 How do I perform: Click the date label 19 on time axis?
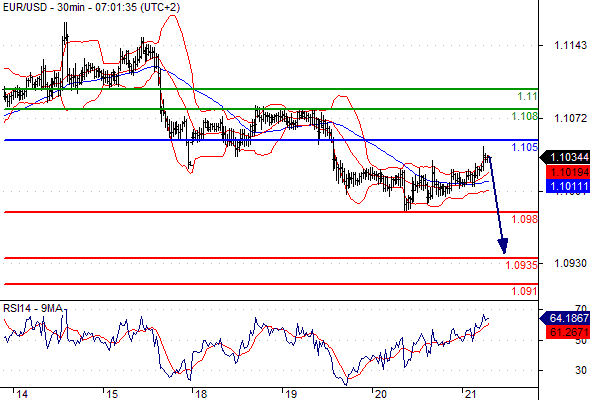tap(291, 394)
